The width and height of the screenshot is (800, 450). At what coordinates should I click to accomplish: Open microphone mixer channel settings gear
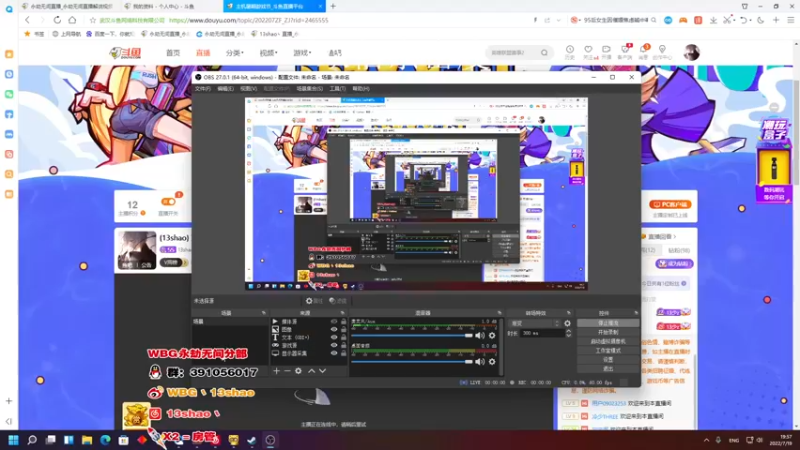[x=492, y=335]
